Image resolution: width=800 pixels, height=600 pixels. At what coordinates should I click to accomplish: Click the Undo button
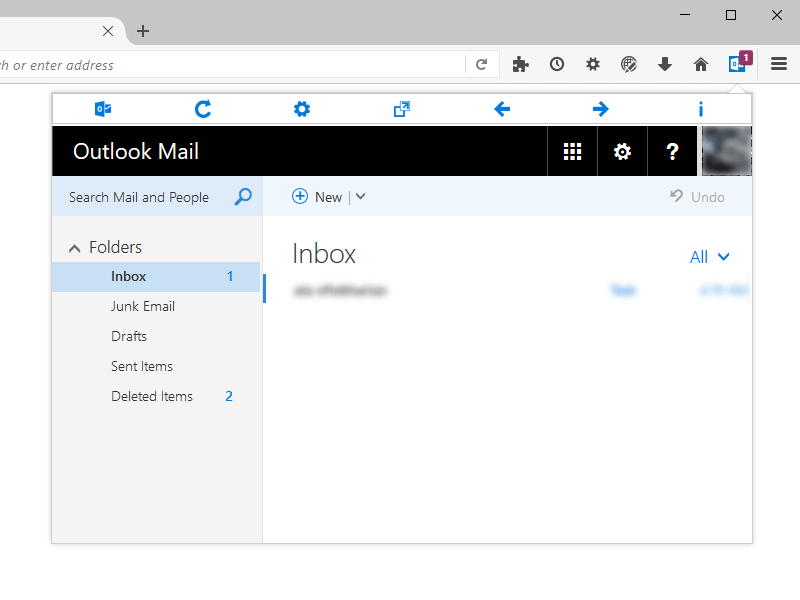[697, 197]
